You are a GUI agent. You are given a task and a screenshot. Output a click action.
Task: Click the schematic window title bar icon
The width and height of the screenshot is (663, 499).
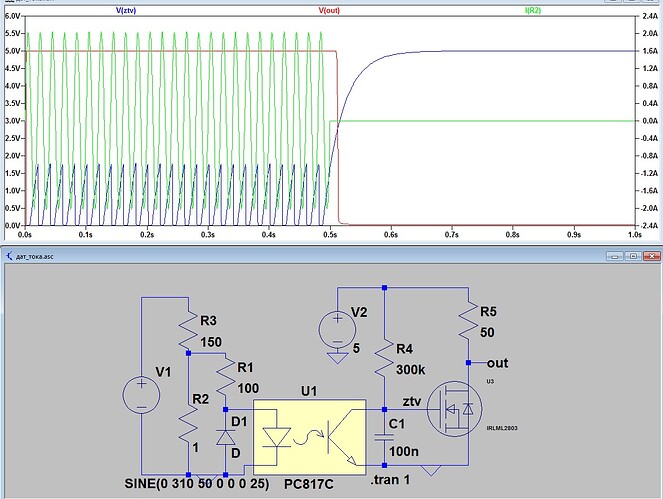pos(9,256)
